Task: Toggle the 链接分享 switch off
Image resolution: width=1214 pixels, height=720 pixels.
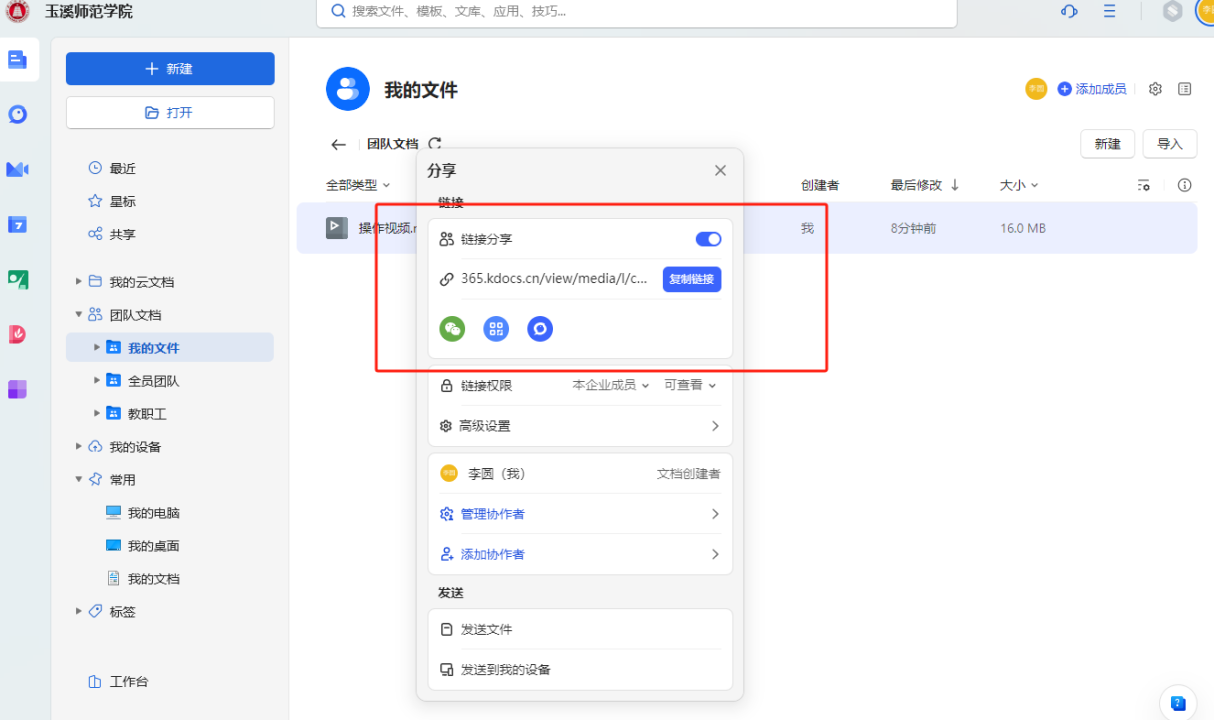Action: tap(708, 239)
